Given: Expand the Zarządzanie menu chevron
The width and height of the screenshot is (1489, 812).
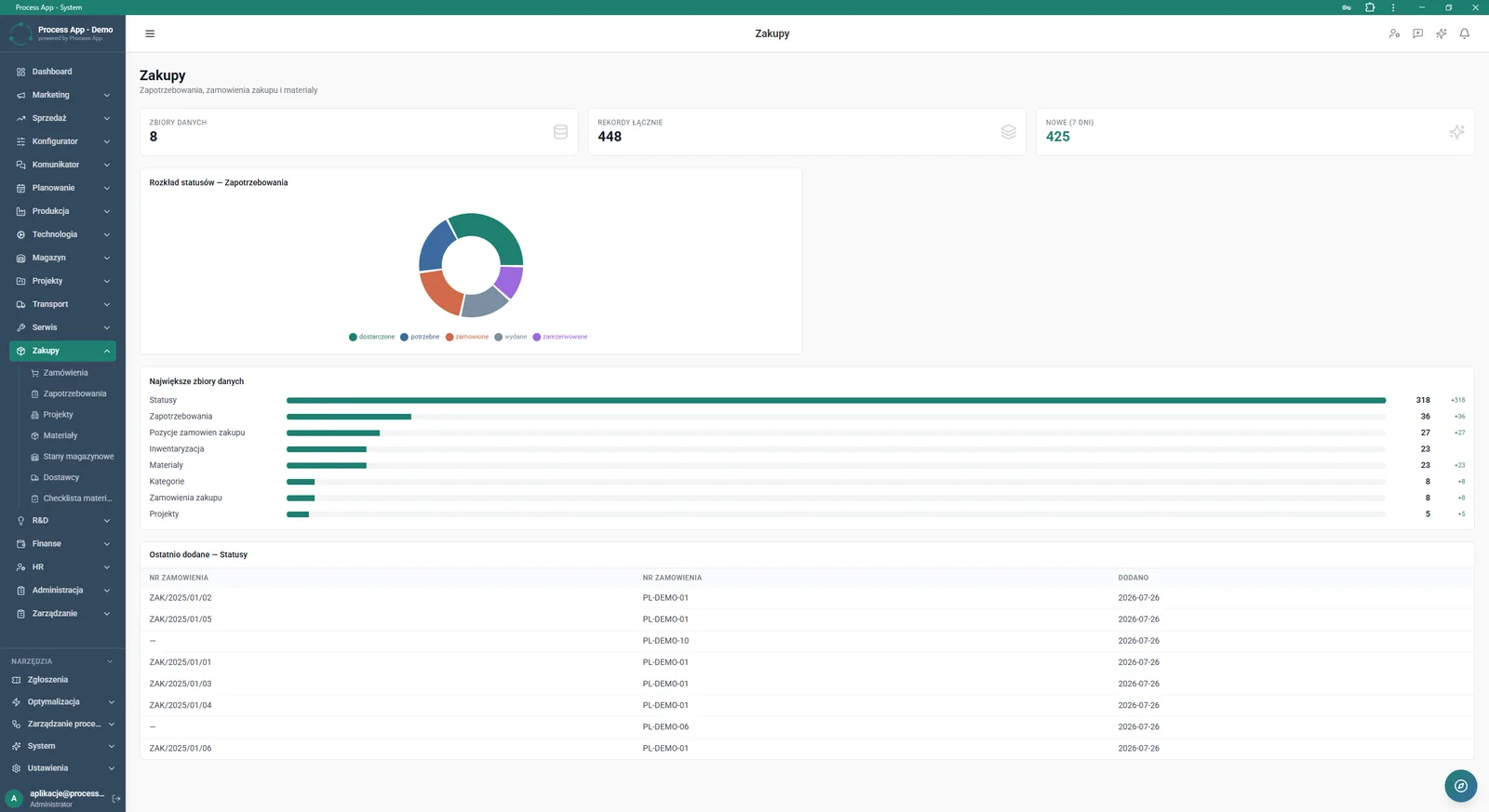Looking at the screenshot, I should pyautogui.click(x=107, y=614).
